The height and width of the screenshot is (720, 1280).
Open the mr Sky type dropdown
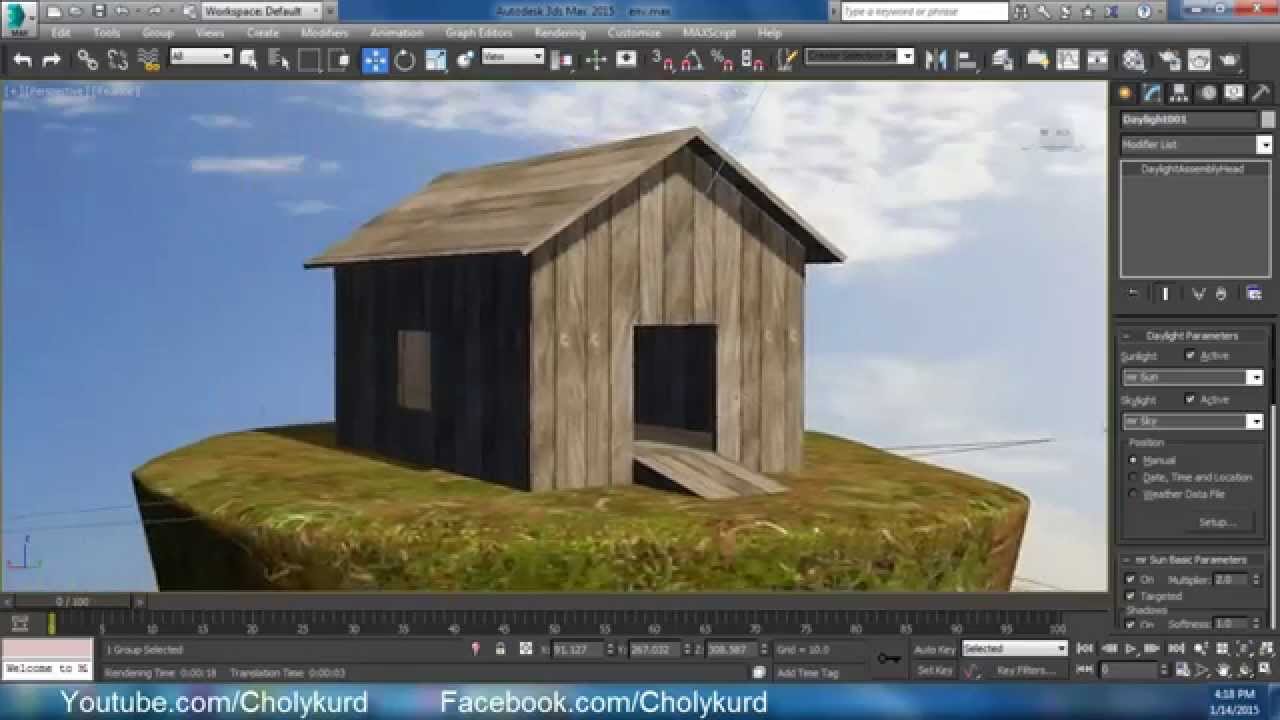(1193, 421)
